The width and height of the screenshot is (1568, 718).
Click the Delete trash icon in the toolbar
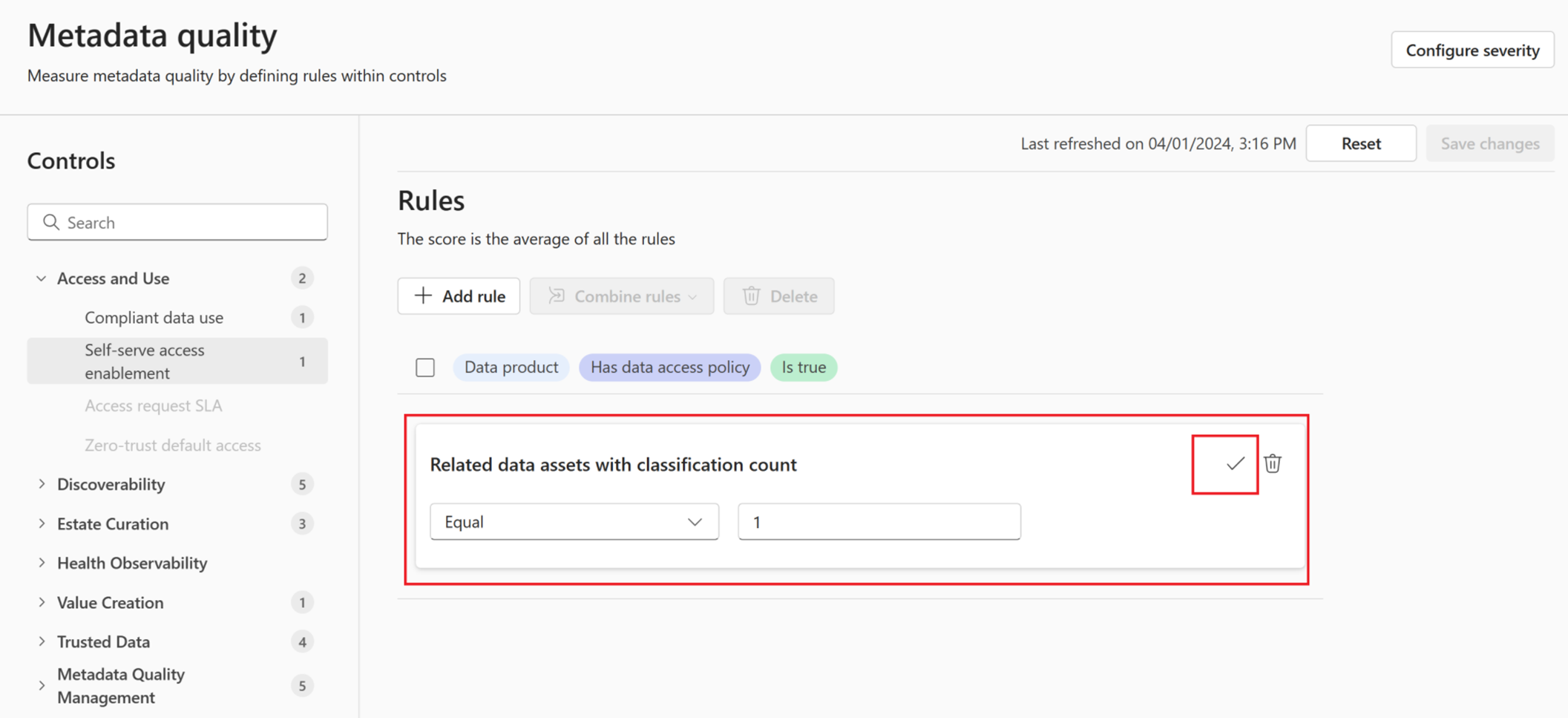(751, 296)
